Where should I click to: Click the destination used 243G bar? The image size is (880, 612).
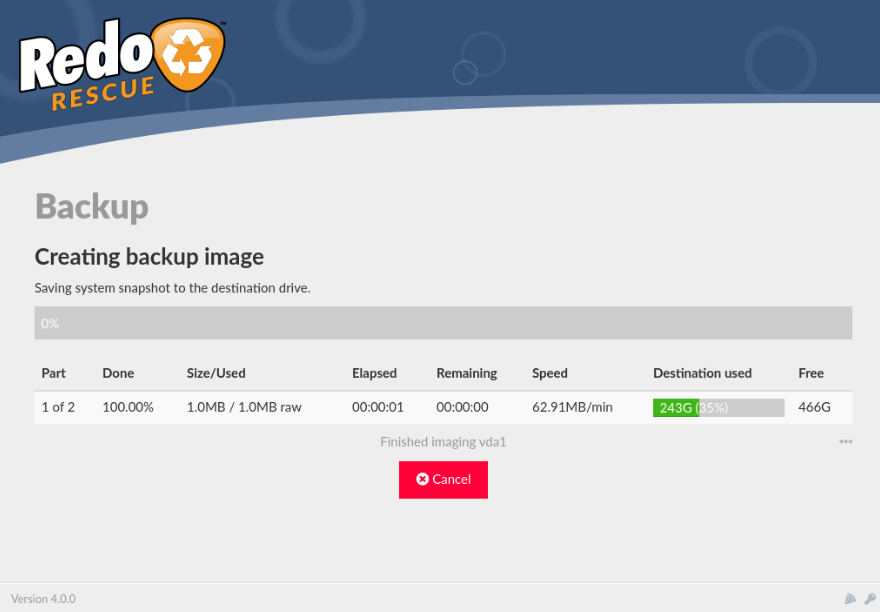718,408
